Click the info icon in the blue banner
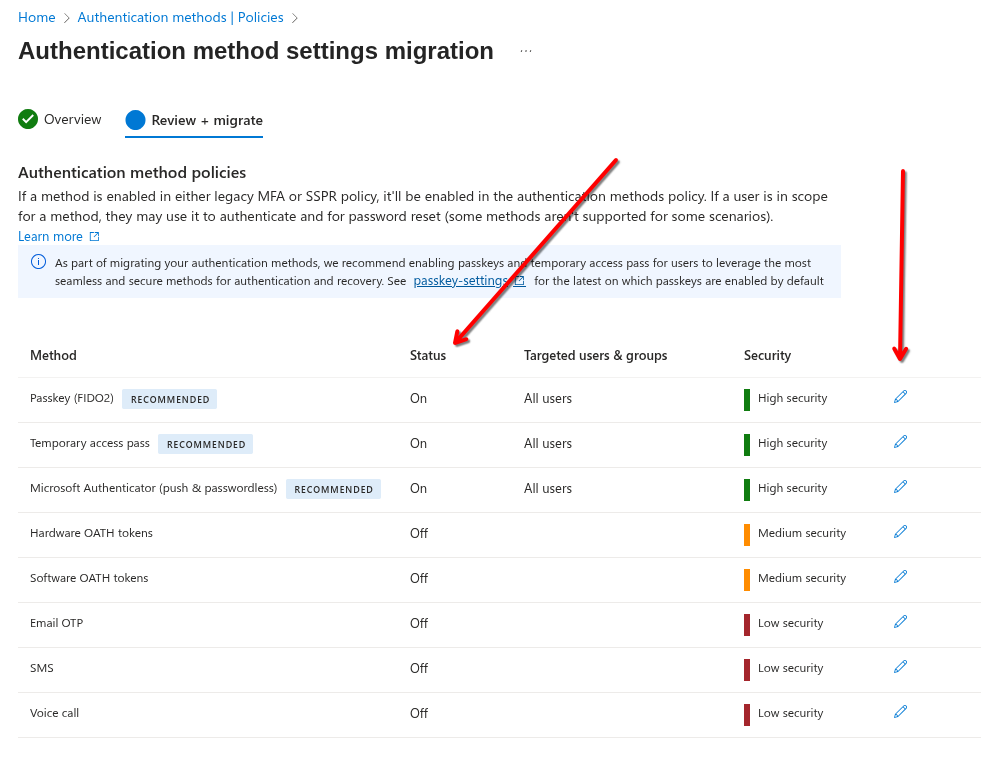 pos(37,262)
